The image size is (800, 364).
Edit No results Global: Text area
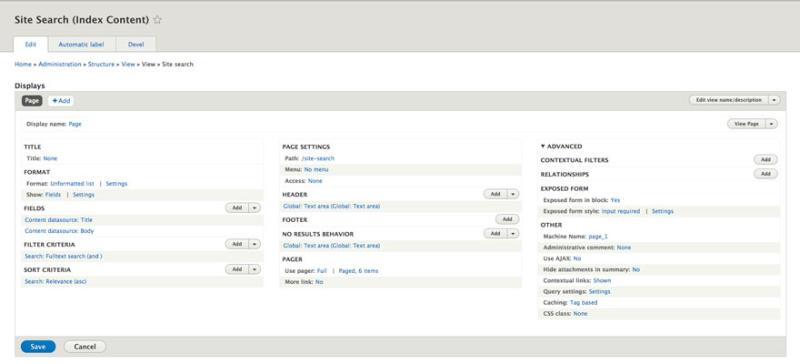pyautogui.click(x=331, y=246)
